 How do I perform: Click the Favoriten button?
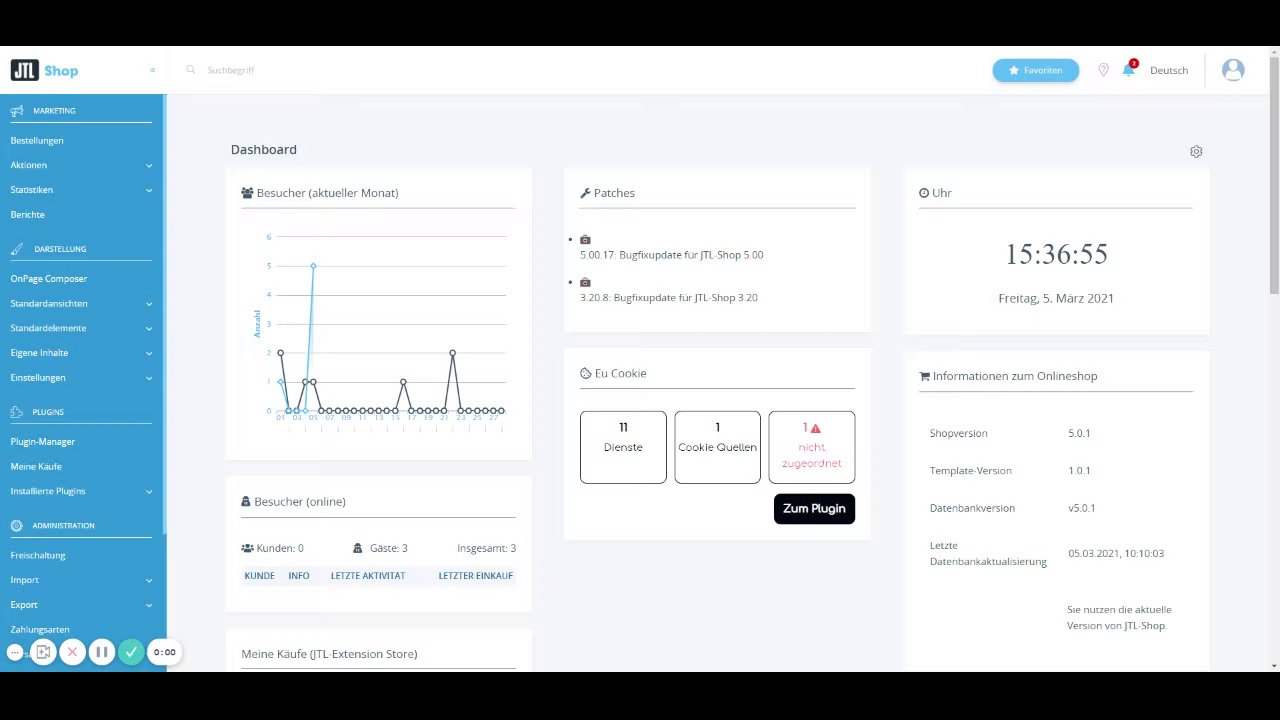[x=1036, y=70]
